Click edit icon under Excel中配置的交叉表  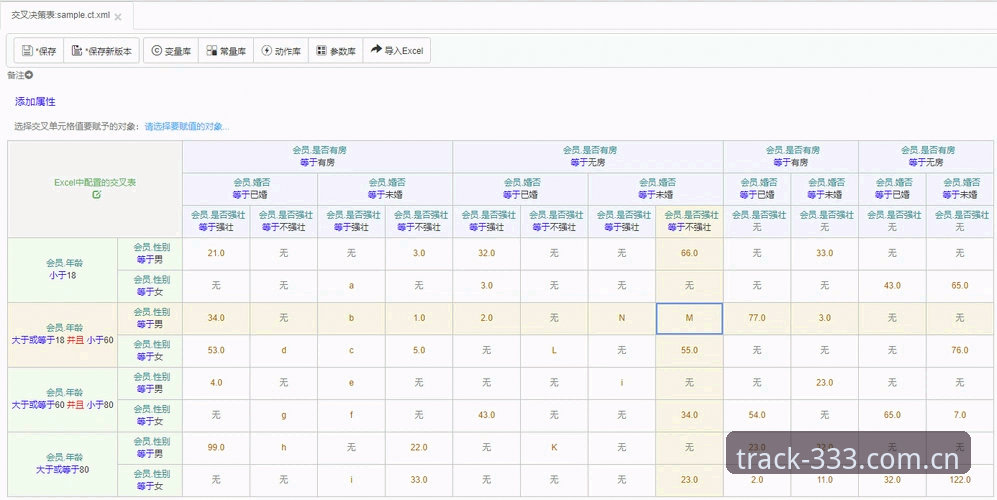(x=95, y=195)
